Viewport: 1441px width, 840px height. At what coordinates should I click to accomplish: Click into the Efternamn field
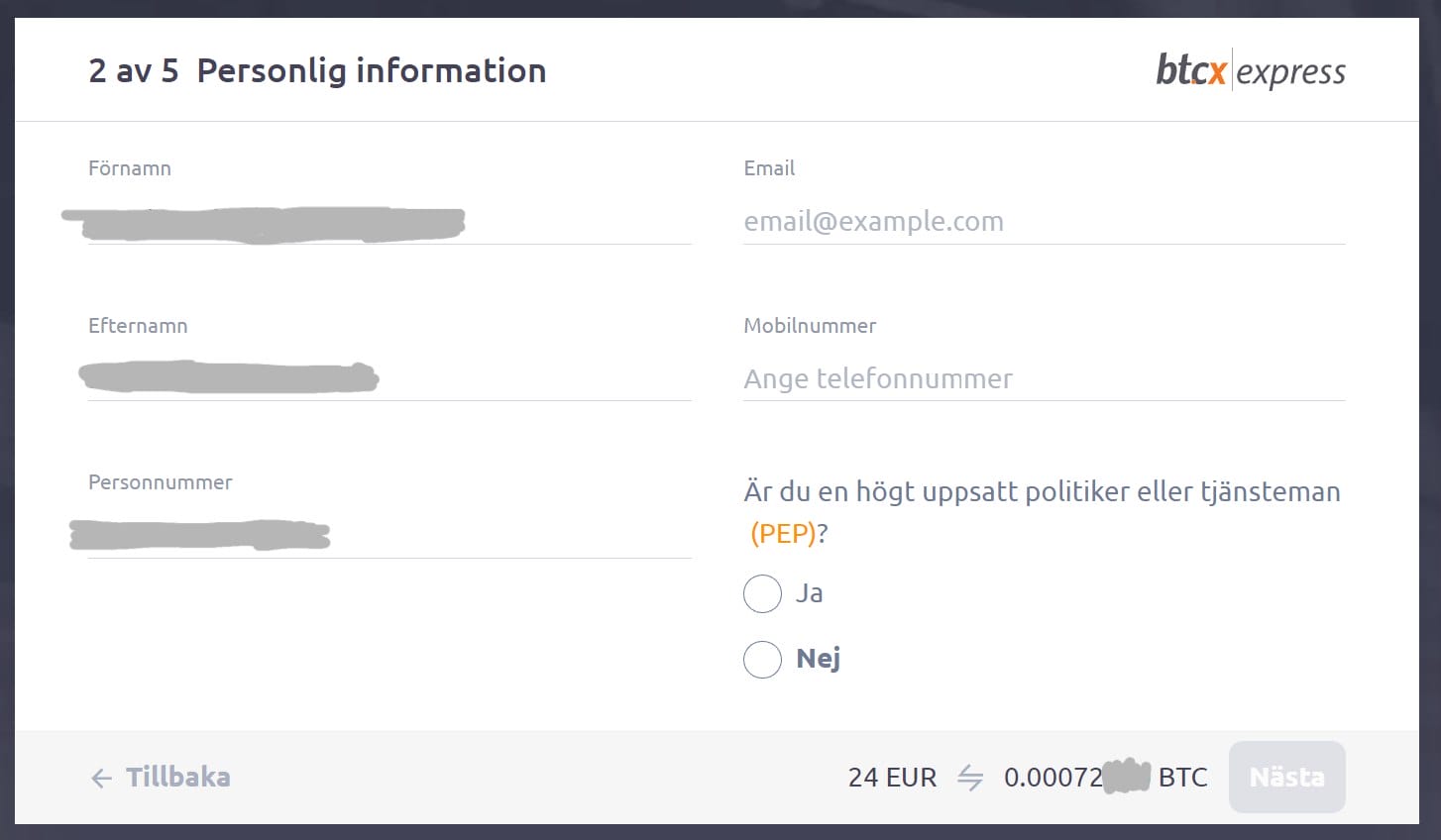[389, 378]
